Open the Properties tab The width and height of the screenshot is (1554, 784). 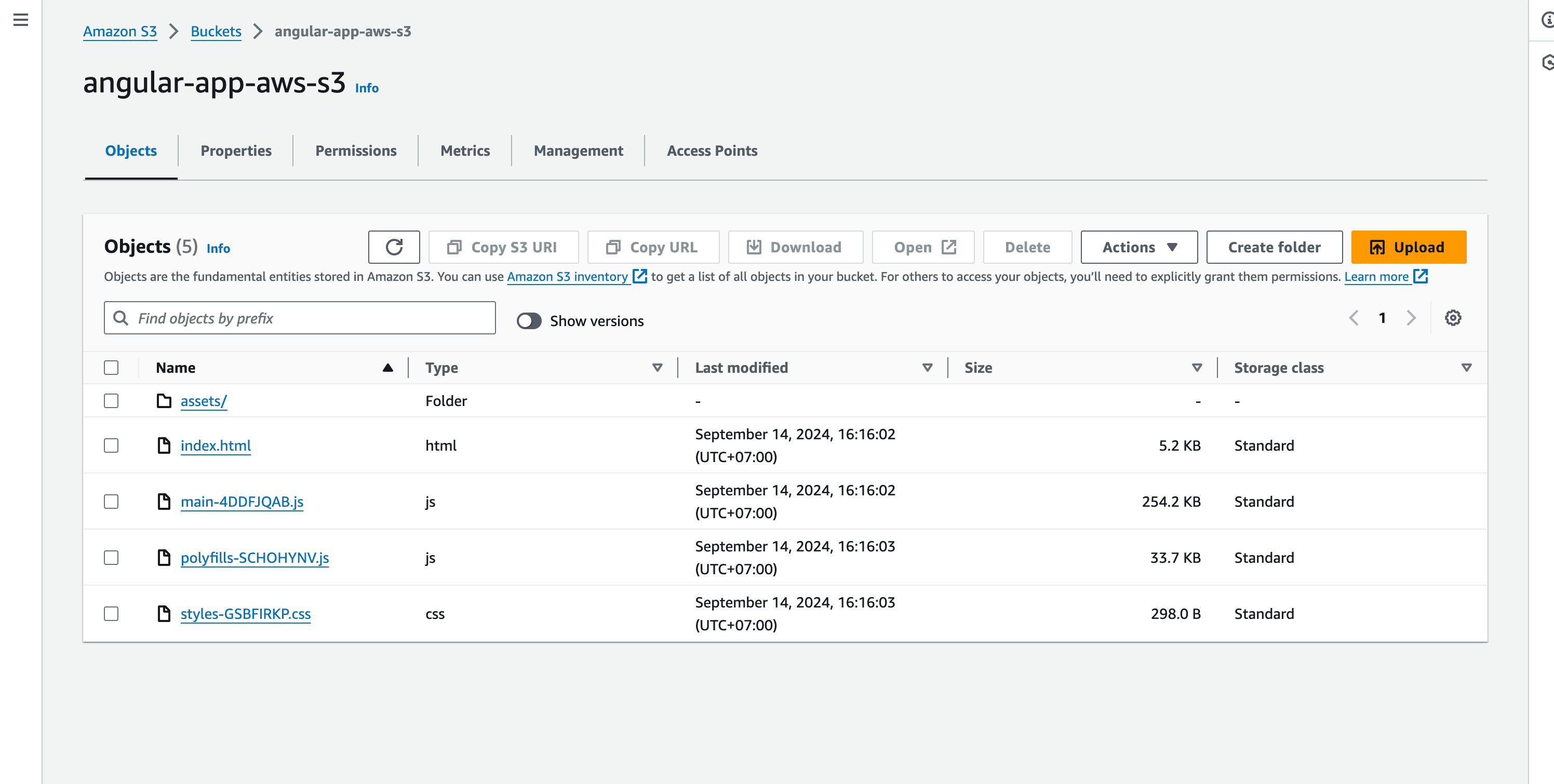click(x=236, y=151)
